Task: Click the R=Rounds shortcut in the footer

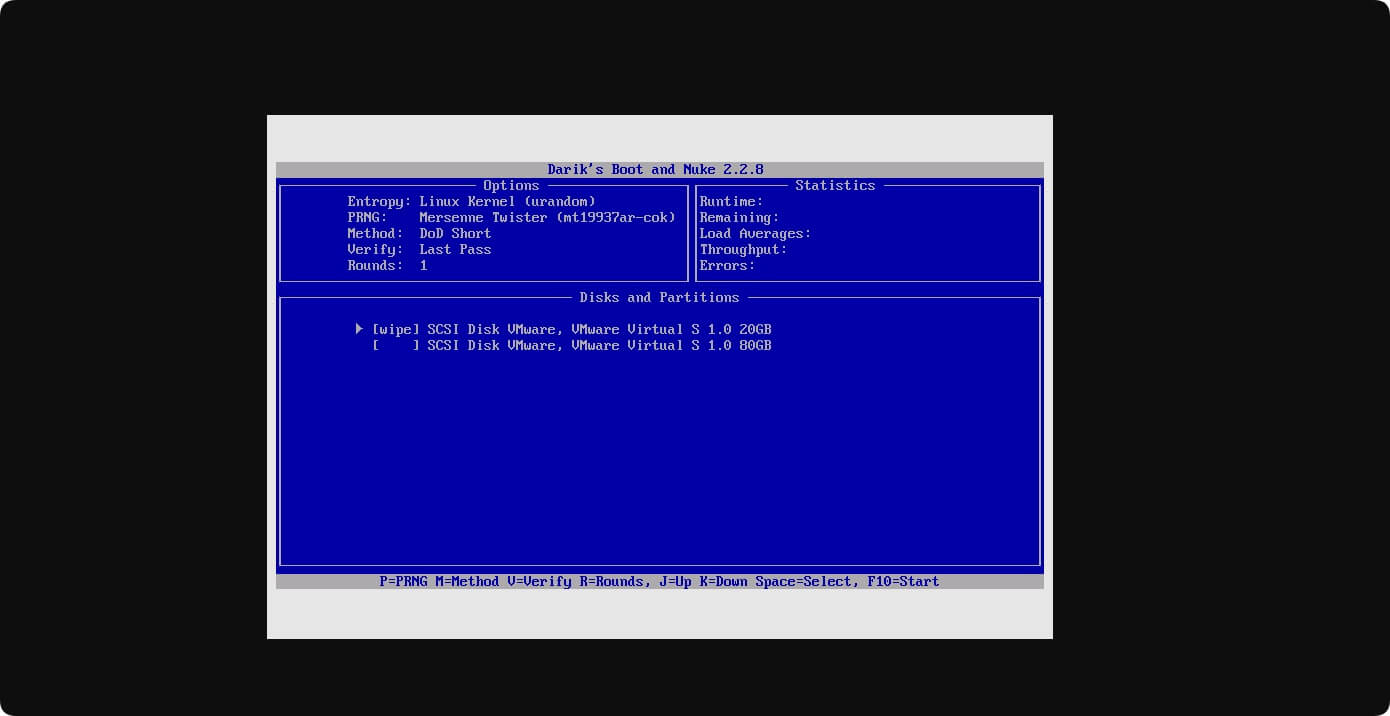Action: click(611, 581)
